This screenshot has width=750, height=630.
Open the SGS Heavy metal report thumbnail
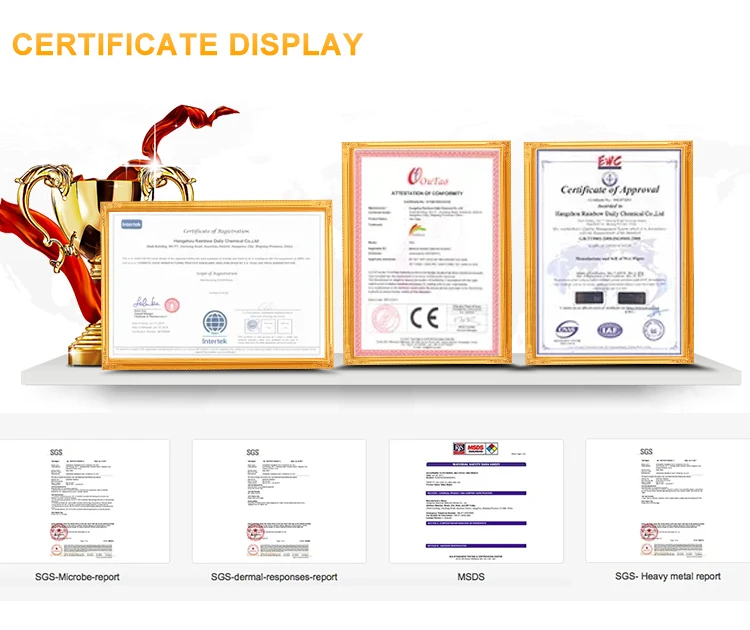(668, 501)
